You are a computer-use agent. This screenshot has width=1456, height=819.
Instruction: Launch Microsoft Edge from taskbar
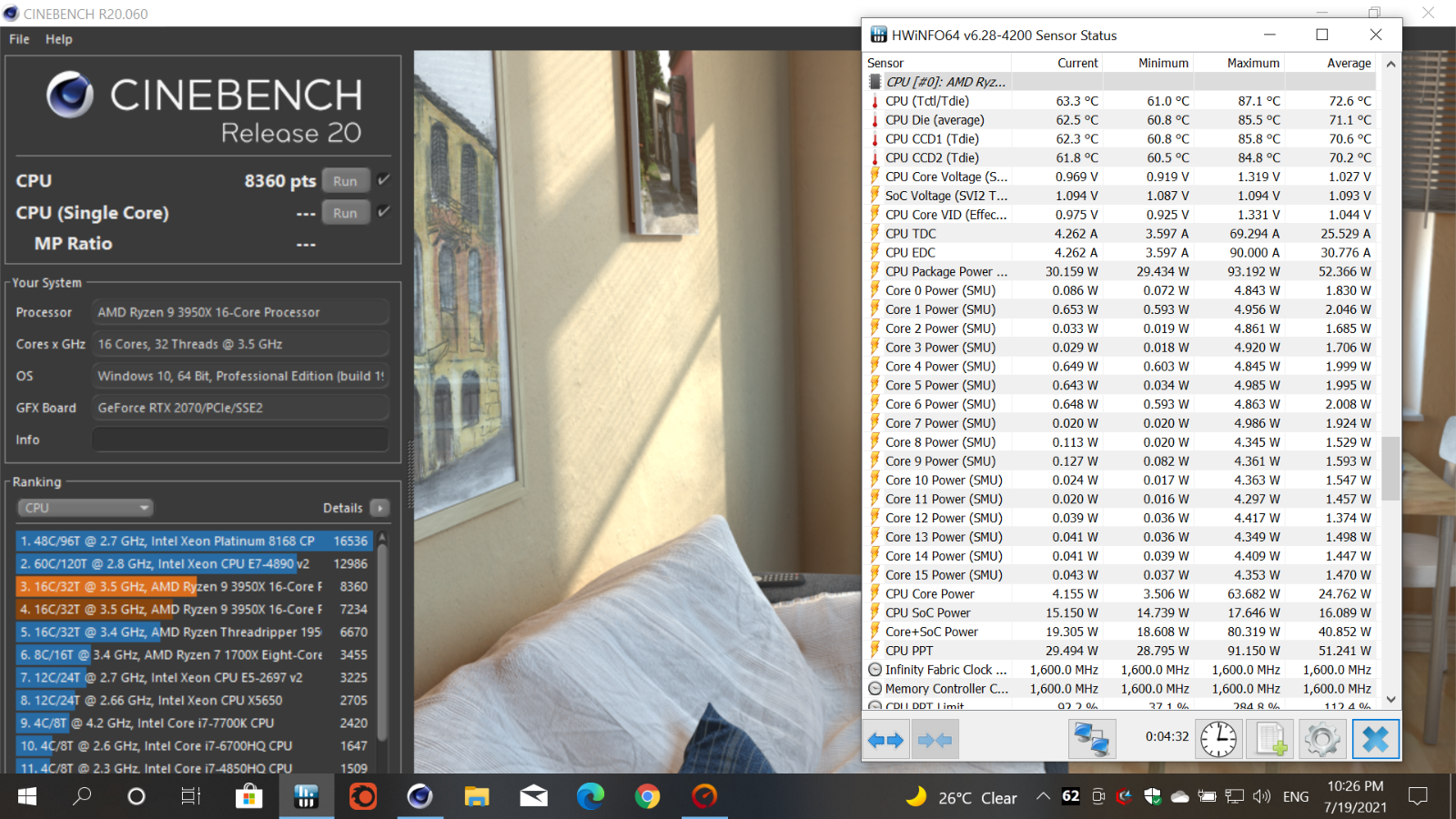tap(591, 797)
